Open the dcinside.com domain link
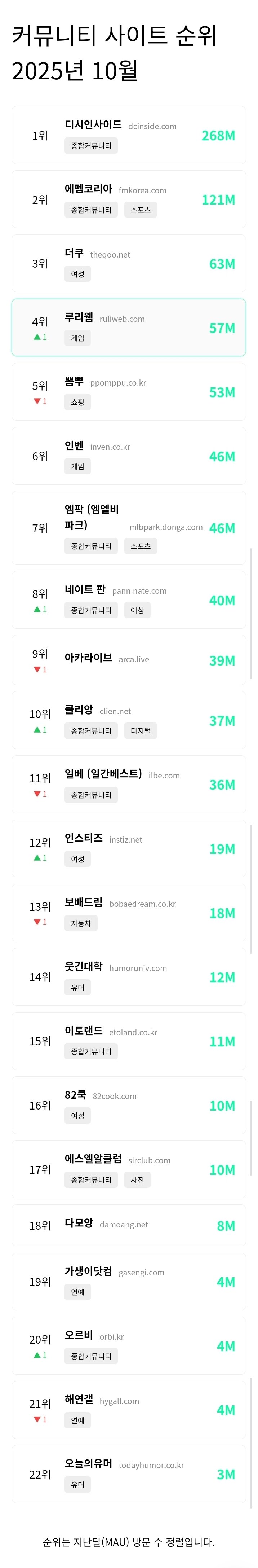Screen dimensions: 258x1568 (152, 127)
